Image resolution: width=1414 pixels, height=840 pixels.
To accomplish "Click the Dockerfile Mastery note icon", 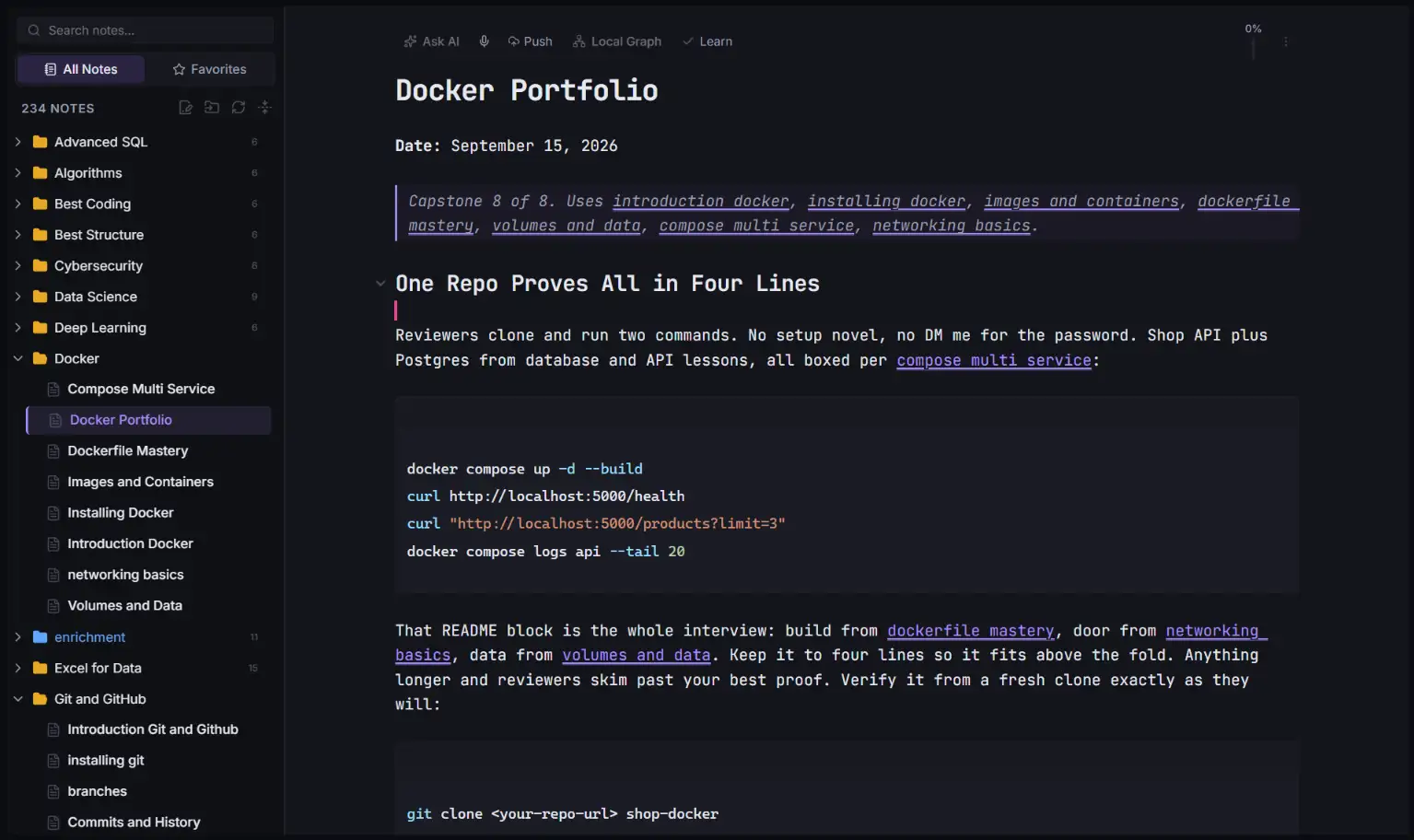I will coord(53,451).
